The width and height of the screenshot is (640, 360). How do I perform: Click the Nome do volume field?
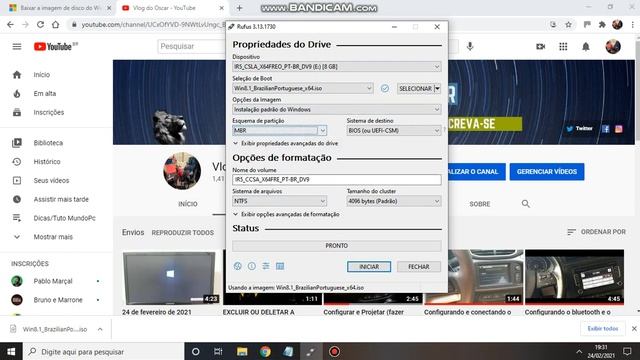337,180
